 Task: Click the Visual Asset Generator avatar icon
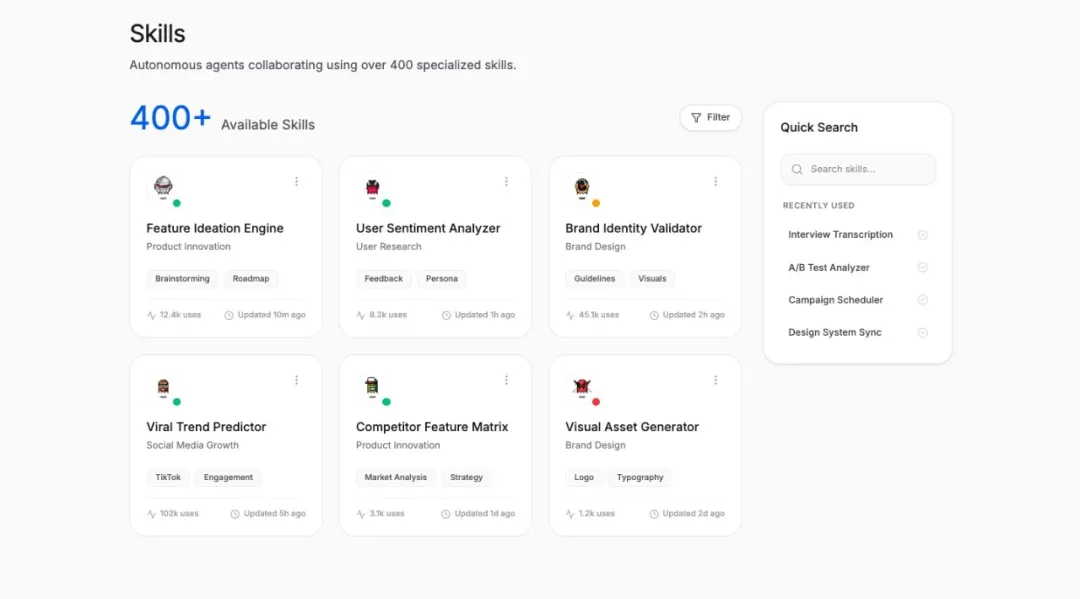pyautogui.click(x=582, y=386)
